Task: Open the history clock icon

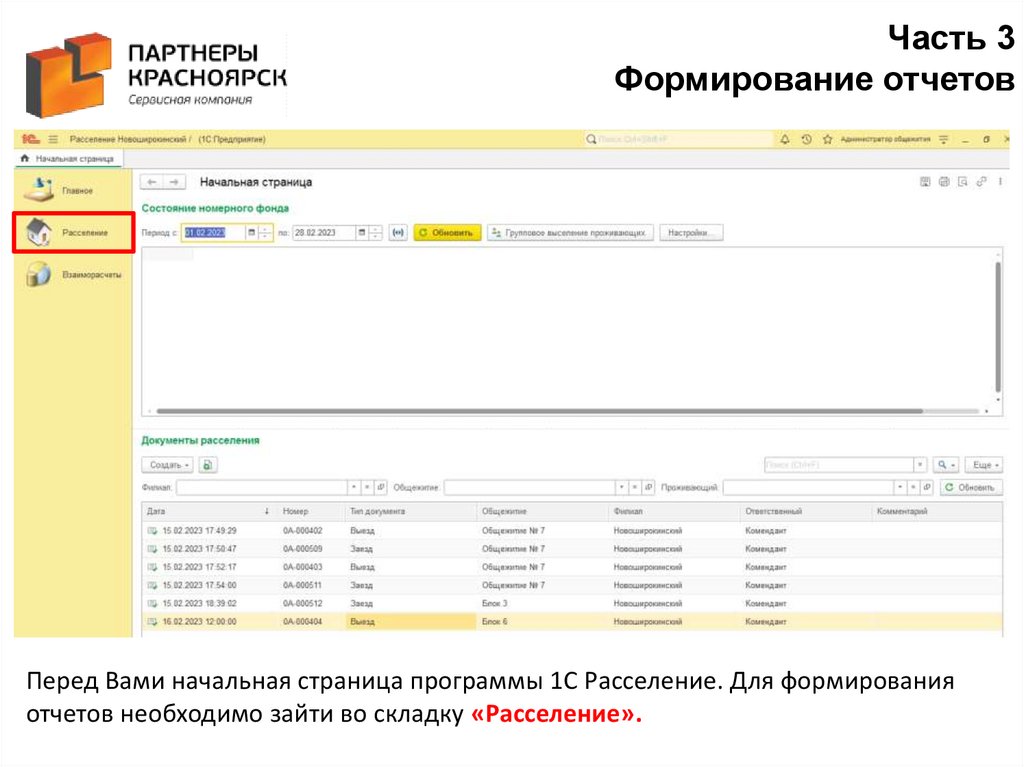Action: pyautogui.click(x=807, y=139)
